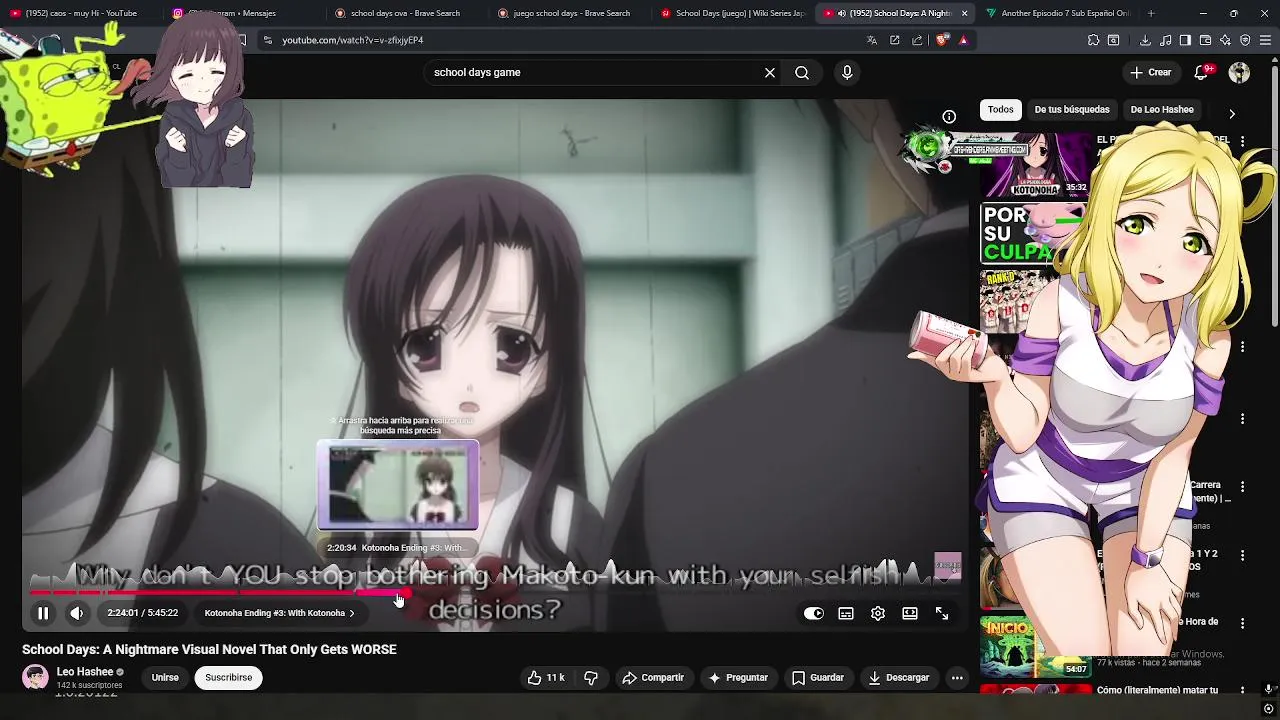This screenshot has height=720, width=1280.
Task: Switch to 'school days ova - Brave Search' tab
Action: [x=405, y=13]
